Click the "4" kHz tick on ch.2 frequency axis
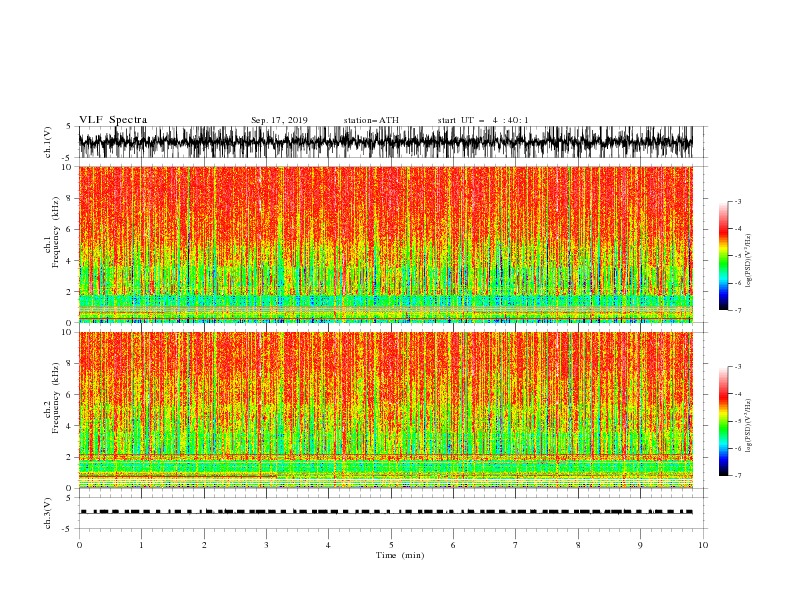 69,426
